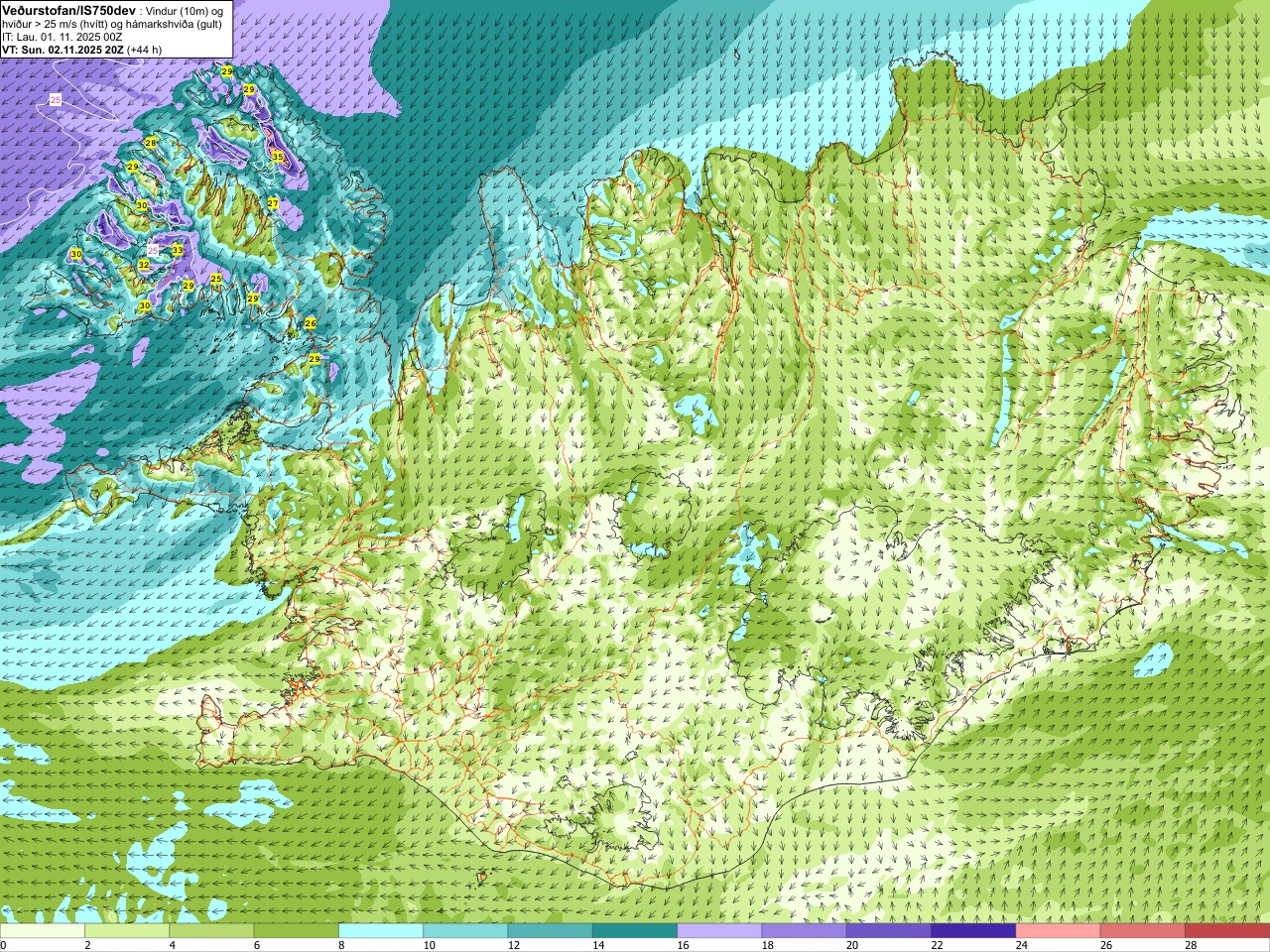The image size is (1270, 952).
Task: Select the 18–20 m/s medium purple legend swatch
Action: (x=804, y=931)
